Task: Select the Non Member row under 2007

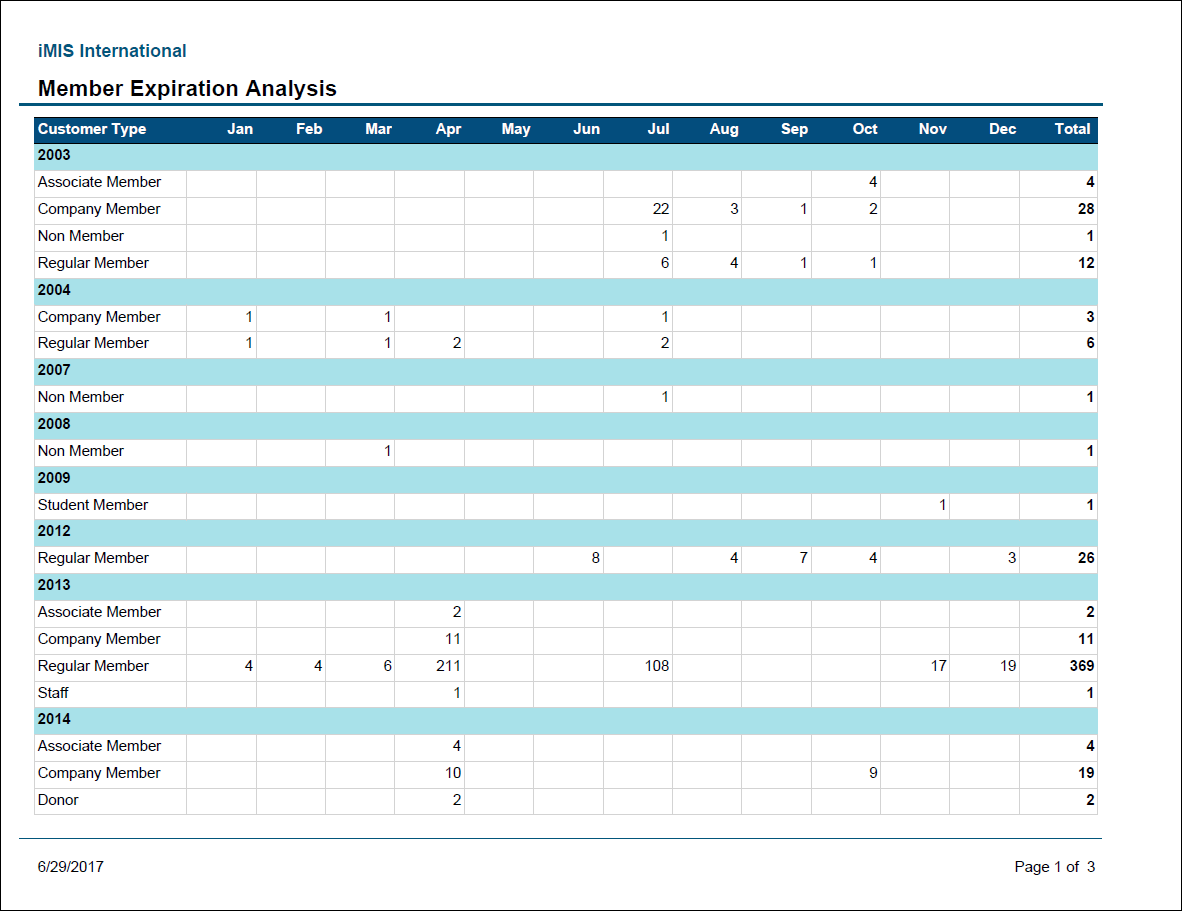Action: pyautogui.click(x=80, y=397)
